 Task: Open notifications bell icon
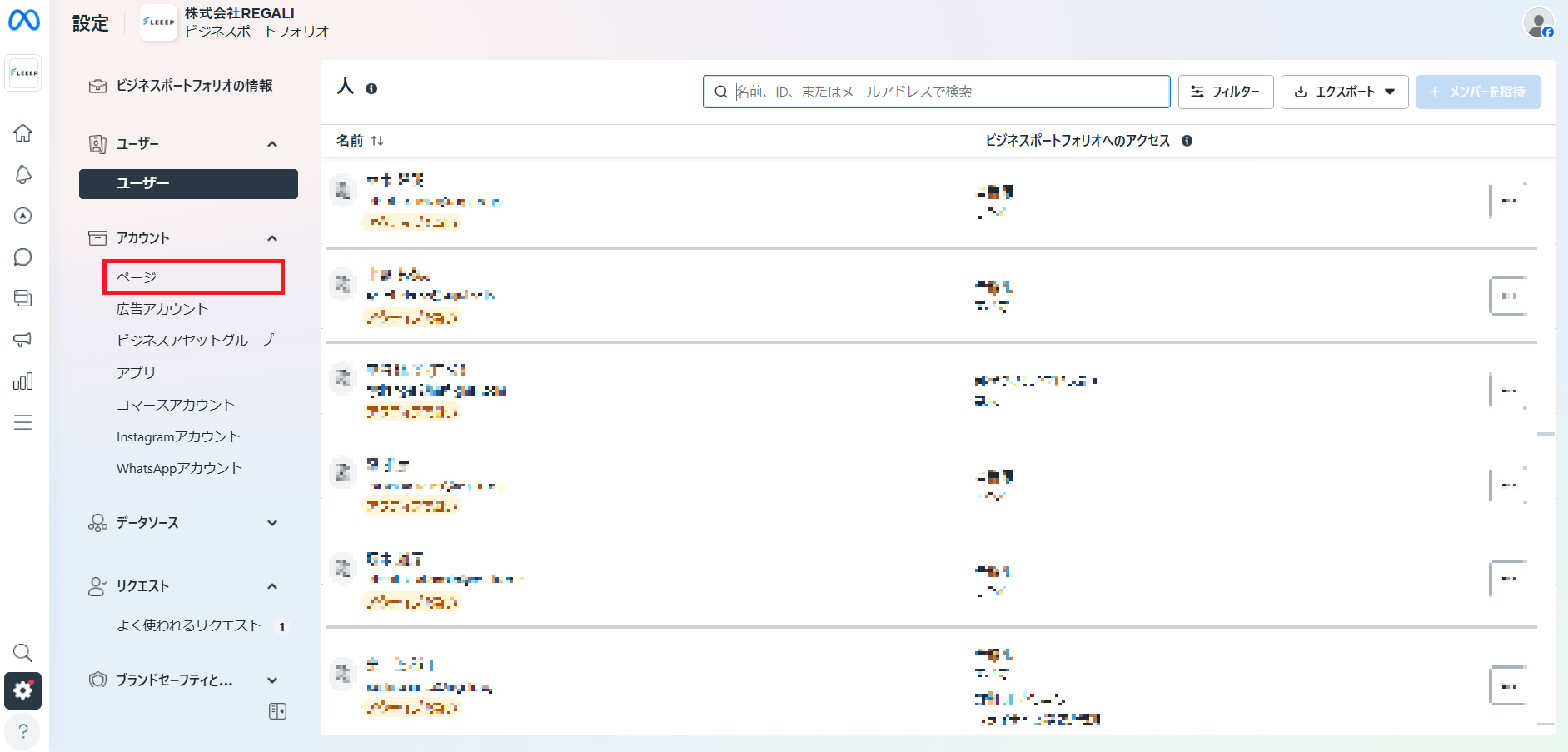tap(23, 174)
